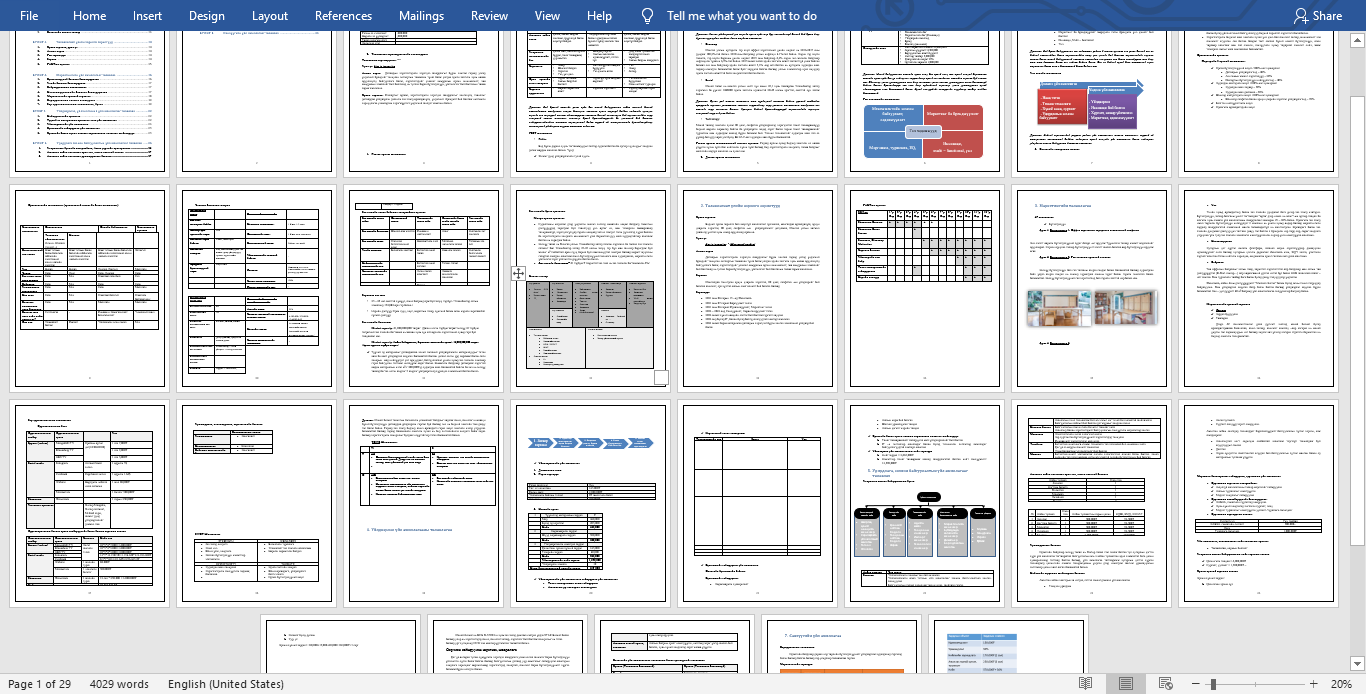Switch to the Mailings tab
This screenshot has height=694, width=1366.
tap(421, 15)
